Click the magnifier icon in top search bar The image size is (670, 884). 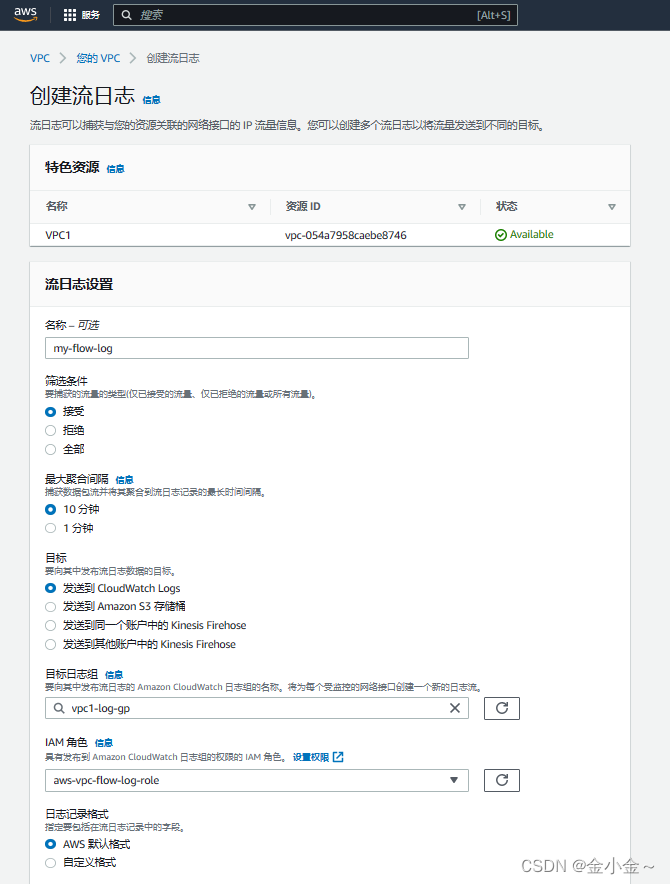tap(127, 15)
